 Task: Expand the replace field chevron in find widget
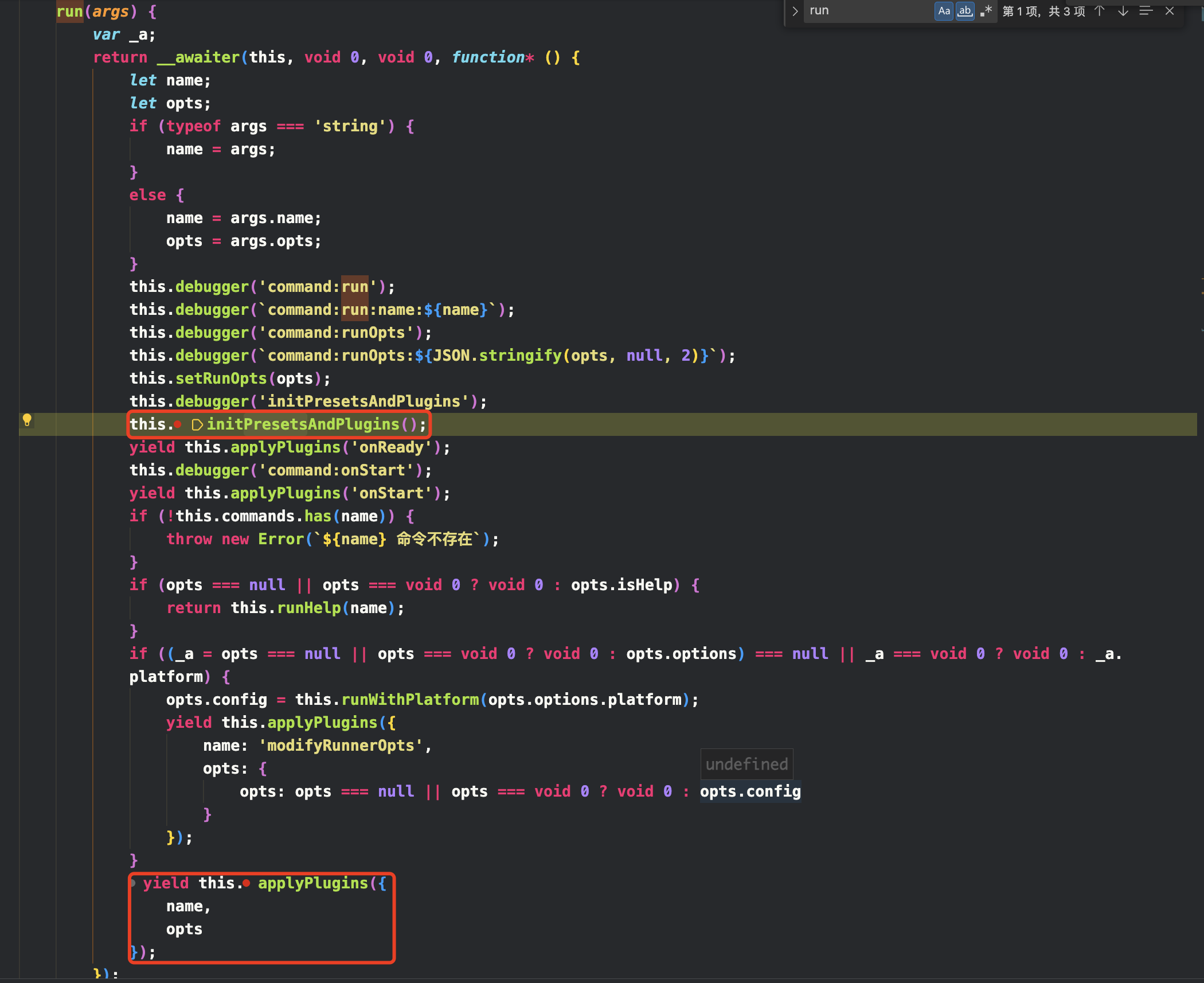[795, 11]
